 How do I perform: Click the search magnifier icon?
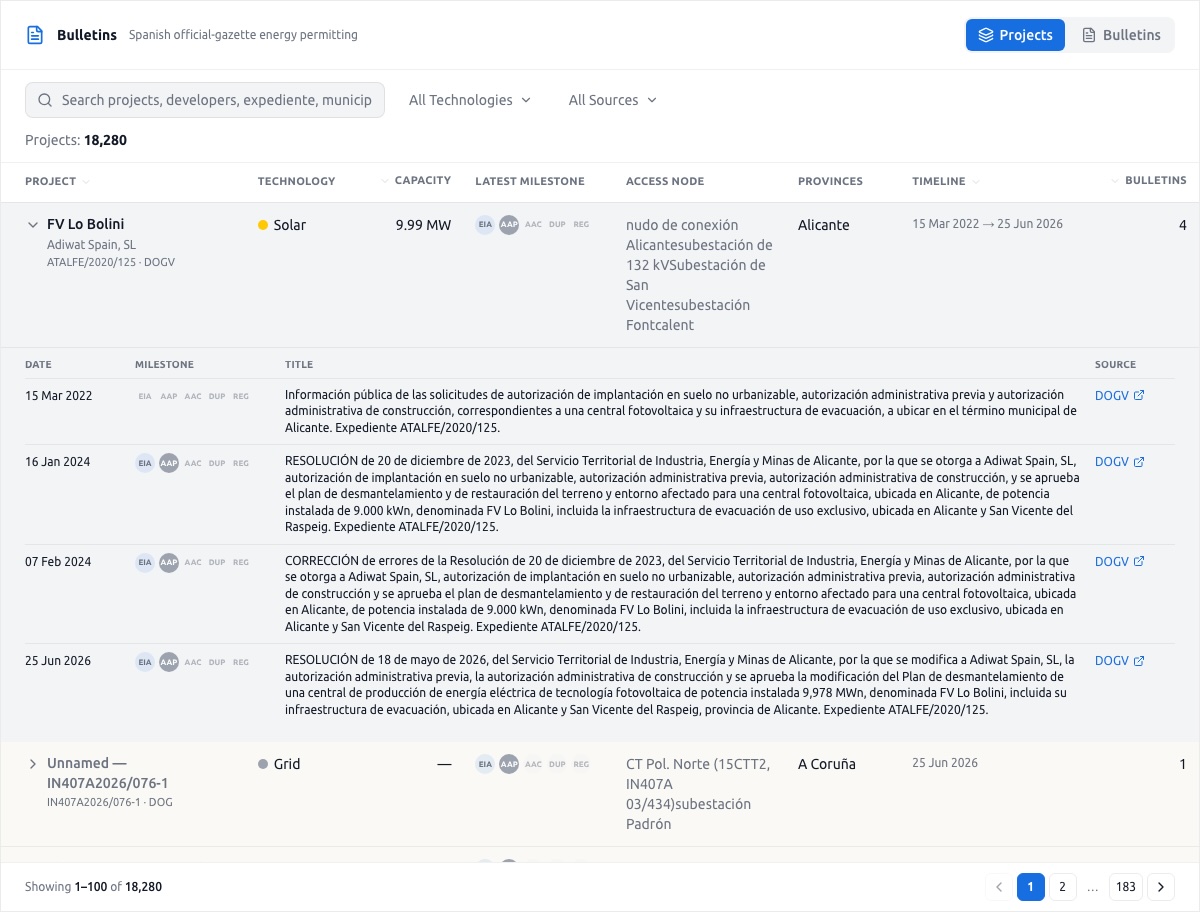[45, 100]
